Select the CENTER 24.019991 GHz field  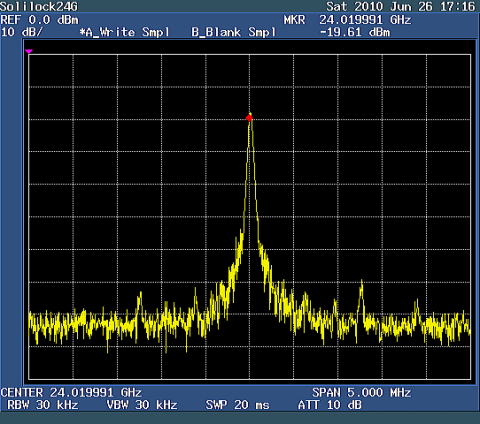[x=71, y=392]
